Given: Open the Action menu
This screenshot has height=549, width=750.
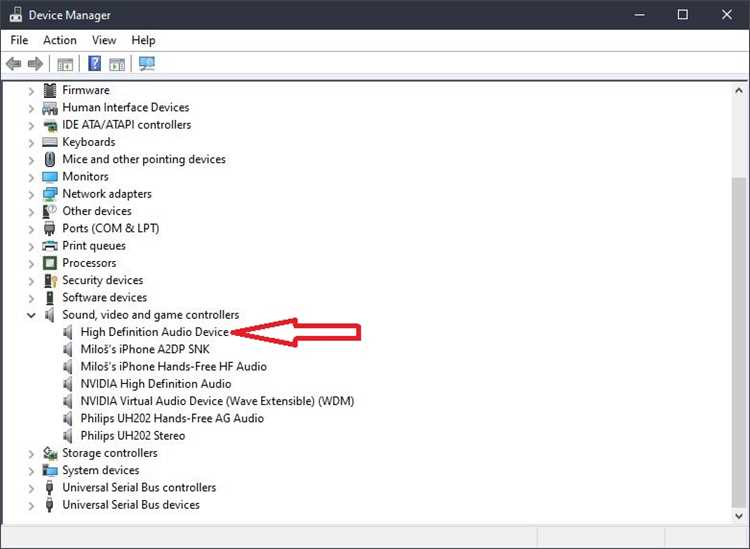Looking at the screenshot, I should click(x=60, y=40).
